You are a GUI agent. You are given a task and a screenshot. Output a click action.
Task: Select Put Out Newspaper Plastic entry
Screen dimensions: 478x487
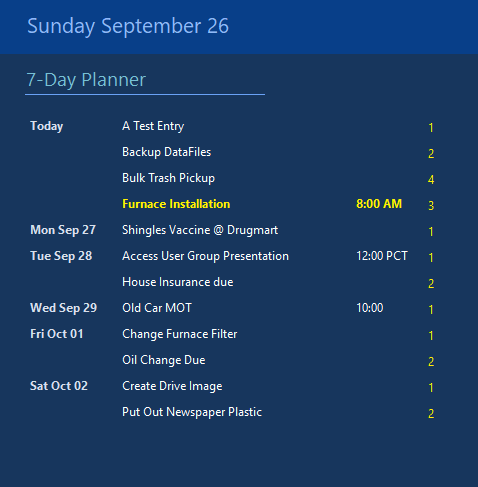[x=192, y=412]
